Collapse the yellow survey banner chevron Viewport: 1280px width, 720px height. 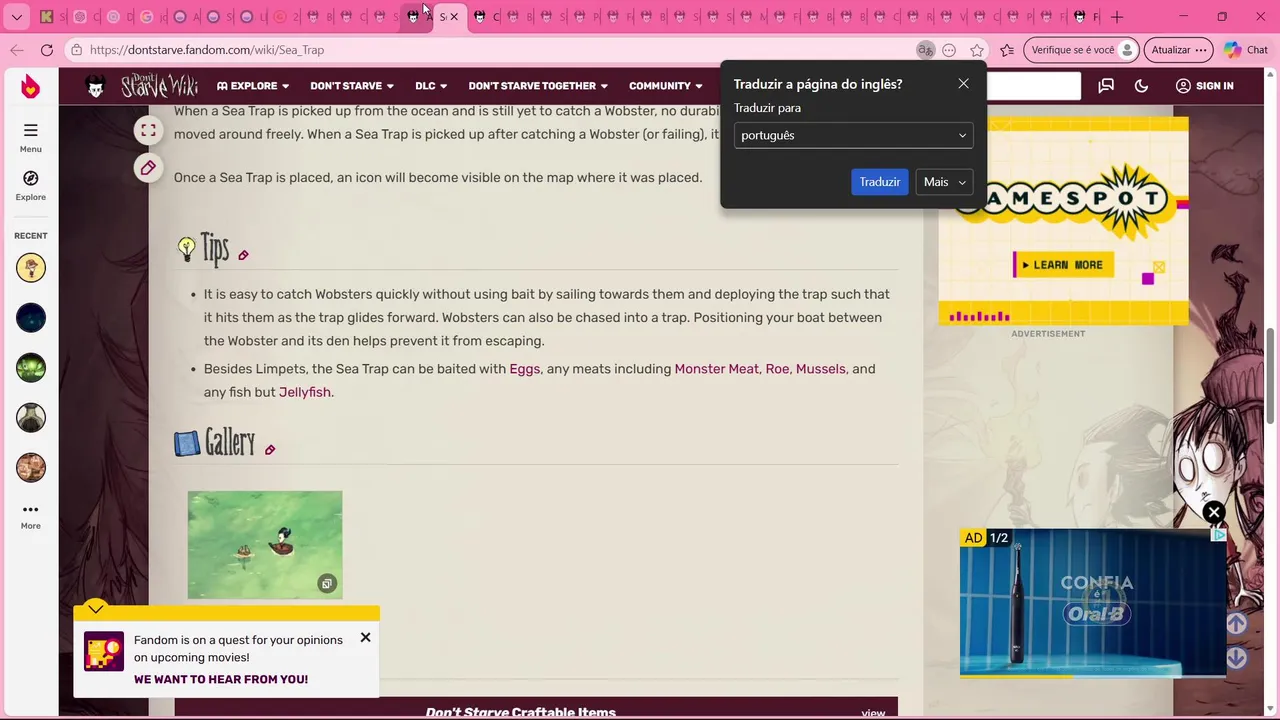(95, 607)
